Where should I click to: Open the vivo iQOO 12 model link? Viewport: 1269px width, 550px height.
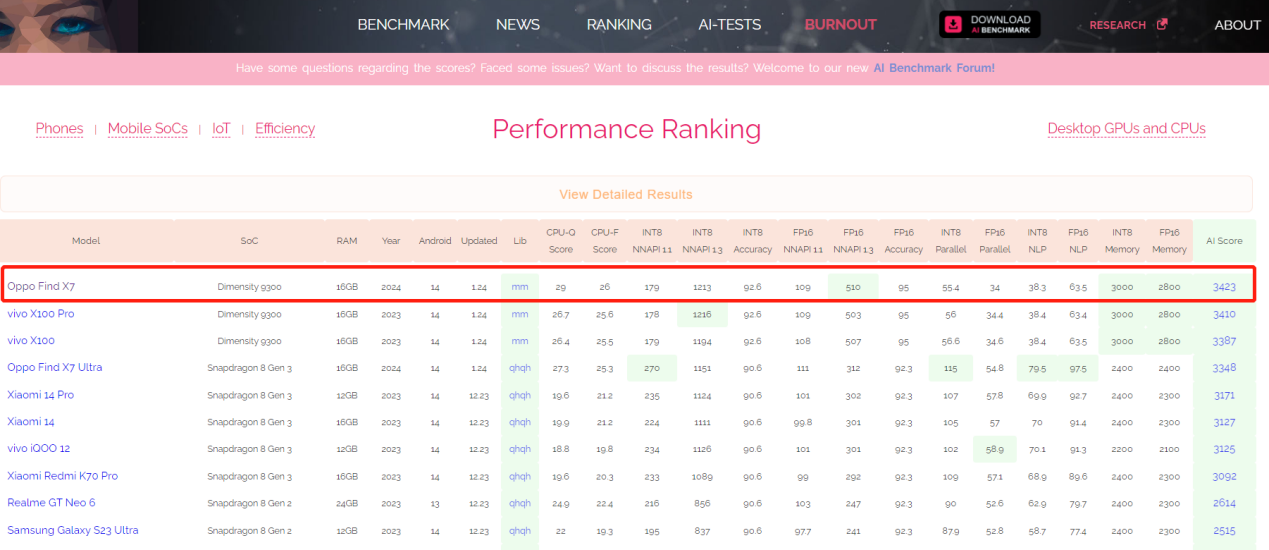point(38,449)
